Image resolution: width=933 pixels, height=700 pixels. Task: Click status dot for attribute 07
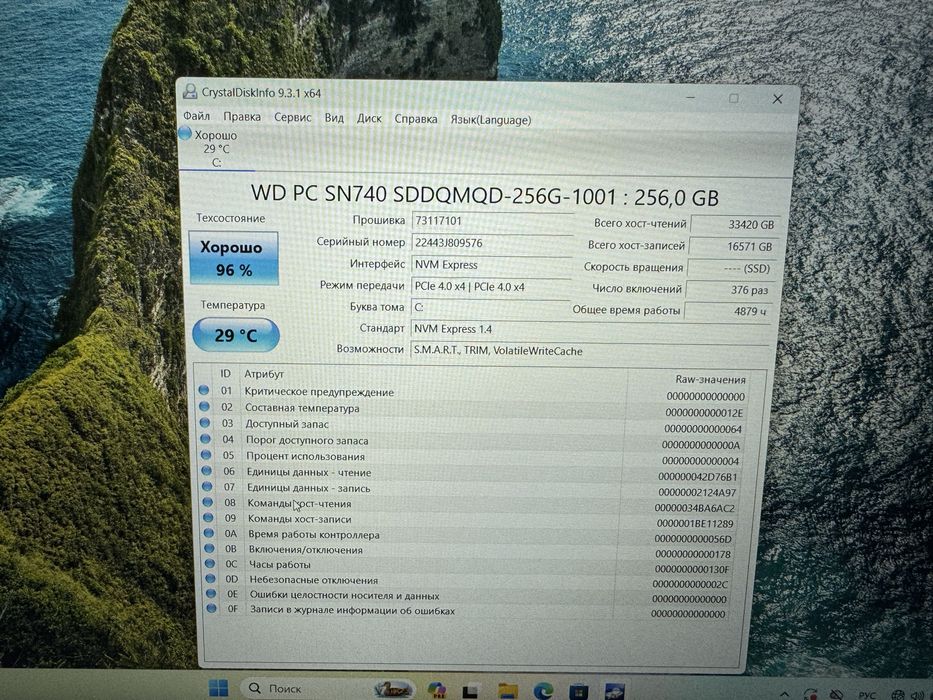tap(207, 486)
